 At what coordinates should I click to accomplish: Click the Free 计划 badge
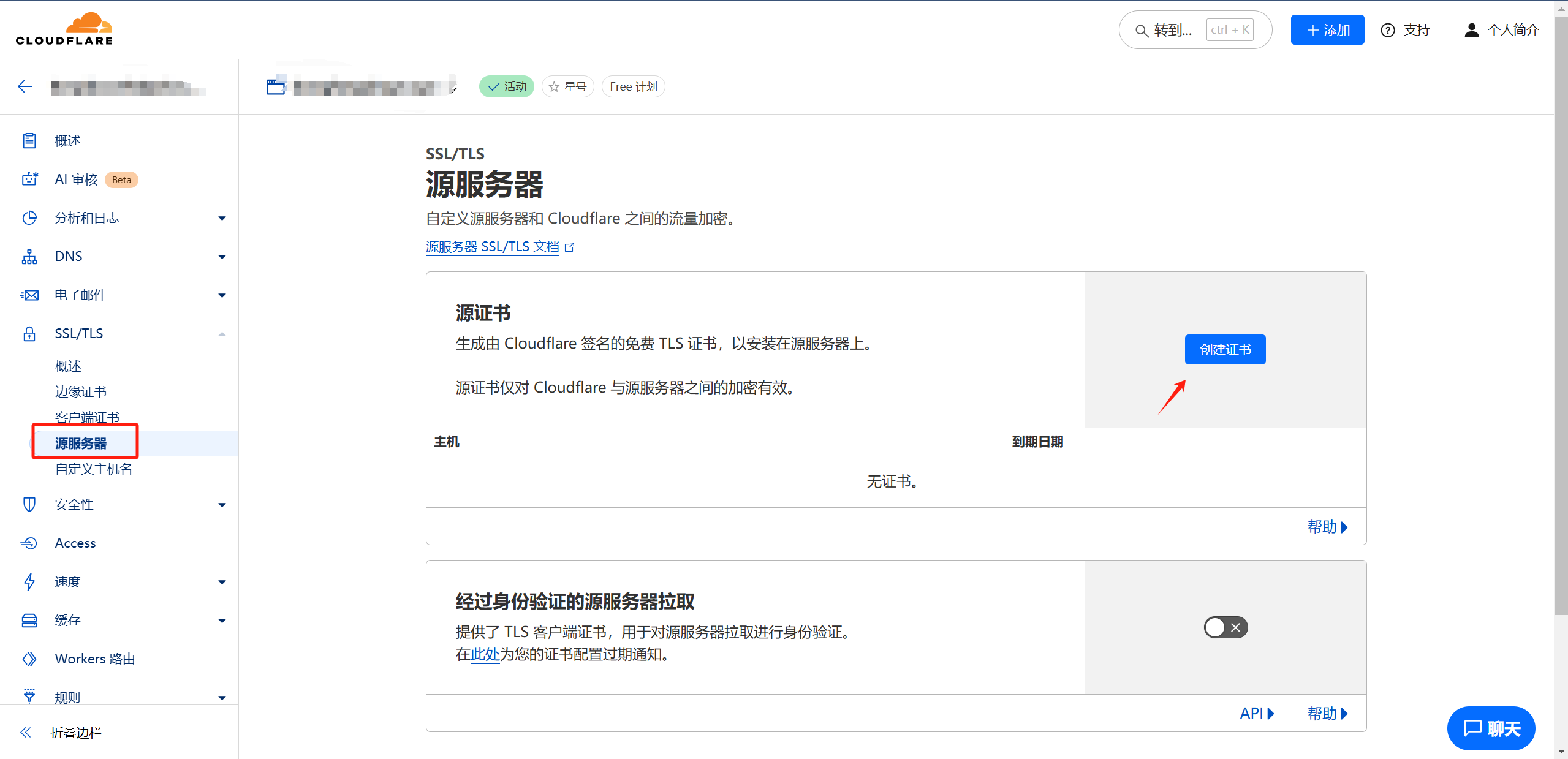point(633,87)
